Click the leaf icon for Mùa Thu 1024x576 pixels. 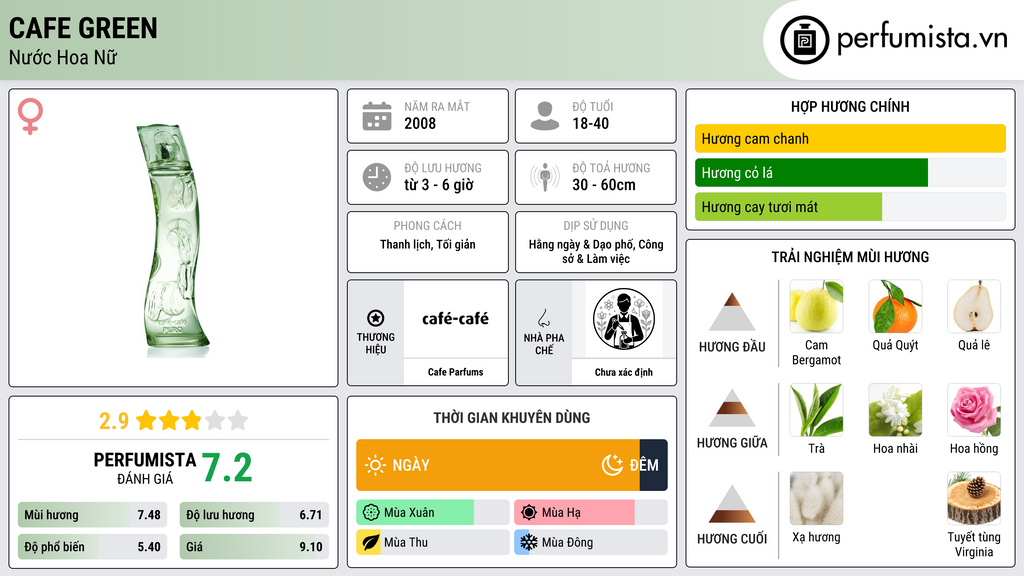click(x=370, y=542)
